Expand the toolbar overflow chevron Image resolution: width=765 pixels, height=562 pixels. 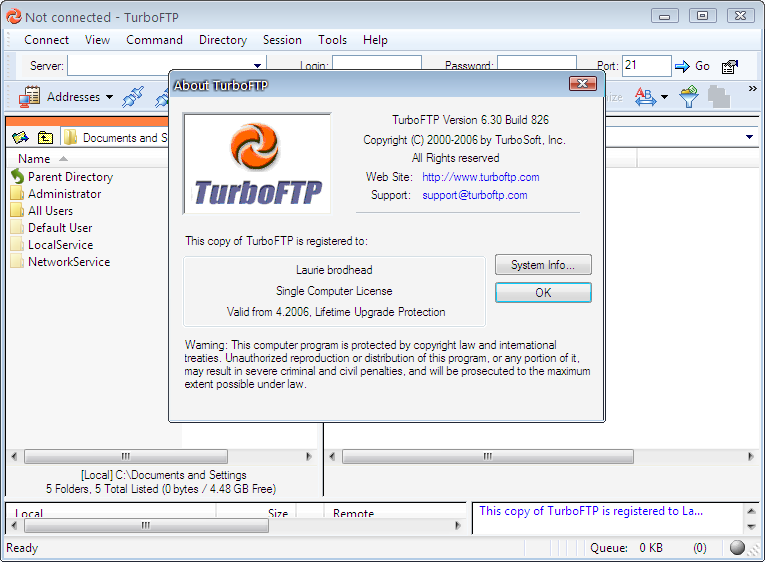[x=753, y=88]
